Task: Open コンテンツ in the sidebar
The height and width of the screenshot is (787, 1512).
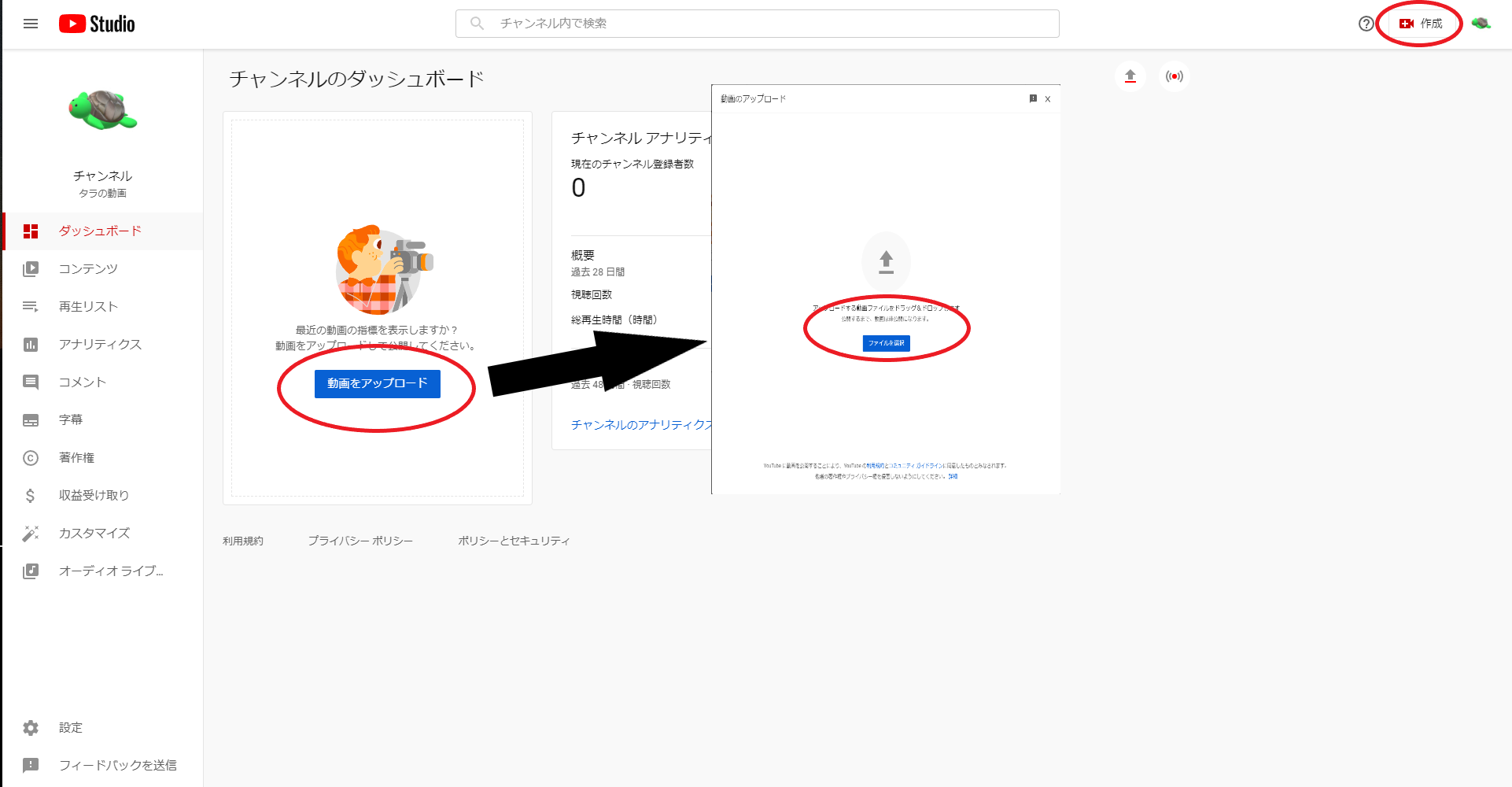Action: point(103,269)
